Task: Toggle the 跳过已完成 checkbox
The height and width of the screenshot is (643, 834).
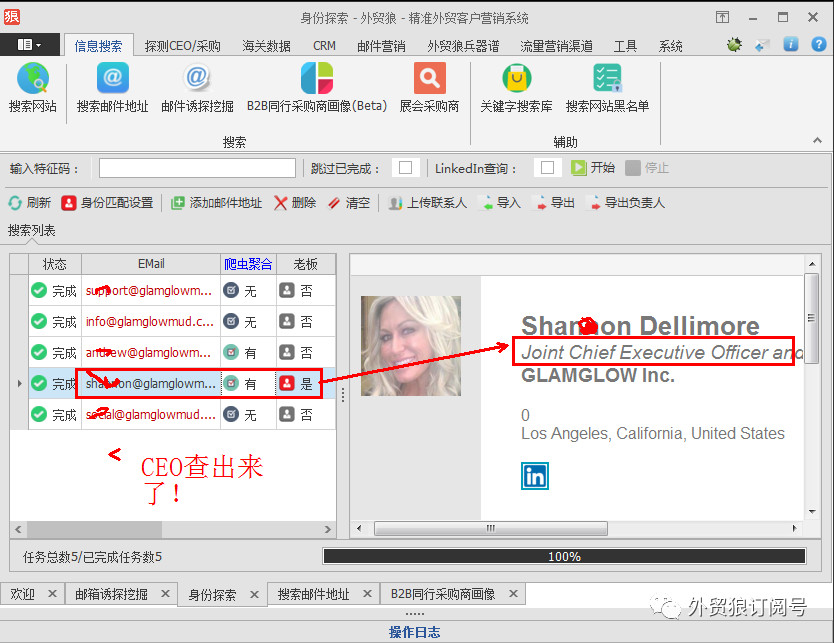Action: [405, 168]
